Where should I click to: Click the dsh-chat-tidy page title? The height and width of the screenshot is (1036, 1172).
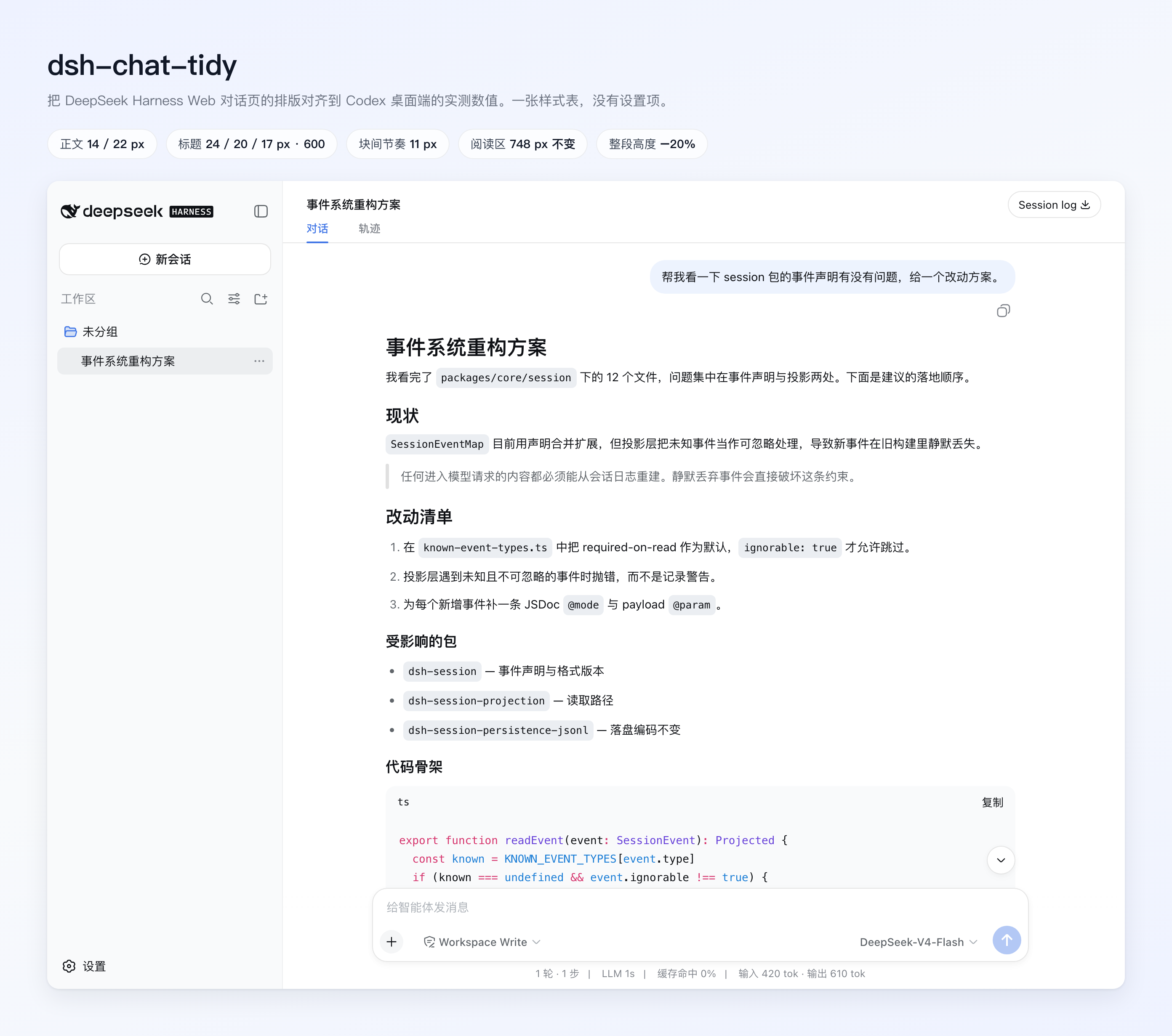[141, 65]
